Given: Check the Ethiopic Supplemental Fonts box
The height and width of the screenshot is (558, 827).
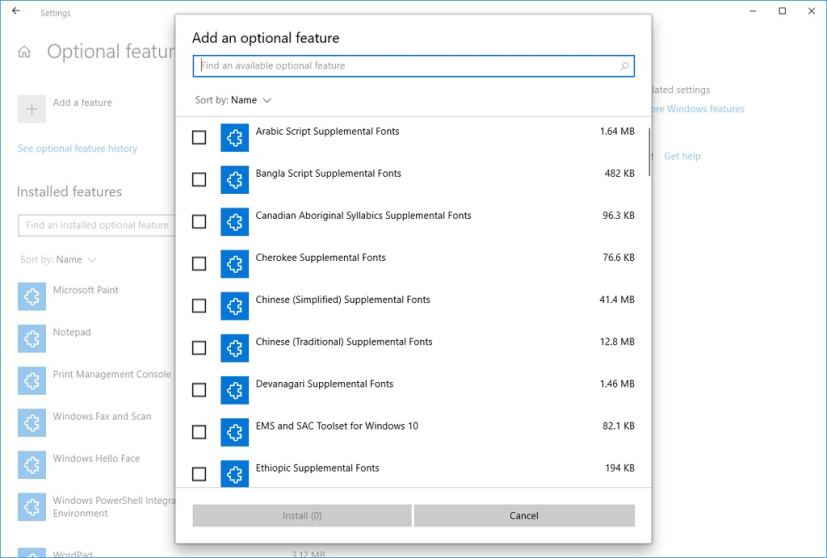Looking at the screenshot, I should click(x=199, y=474).
